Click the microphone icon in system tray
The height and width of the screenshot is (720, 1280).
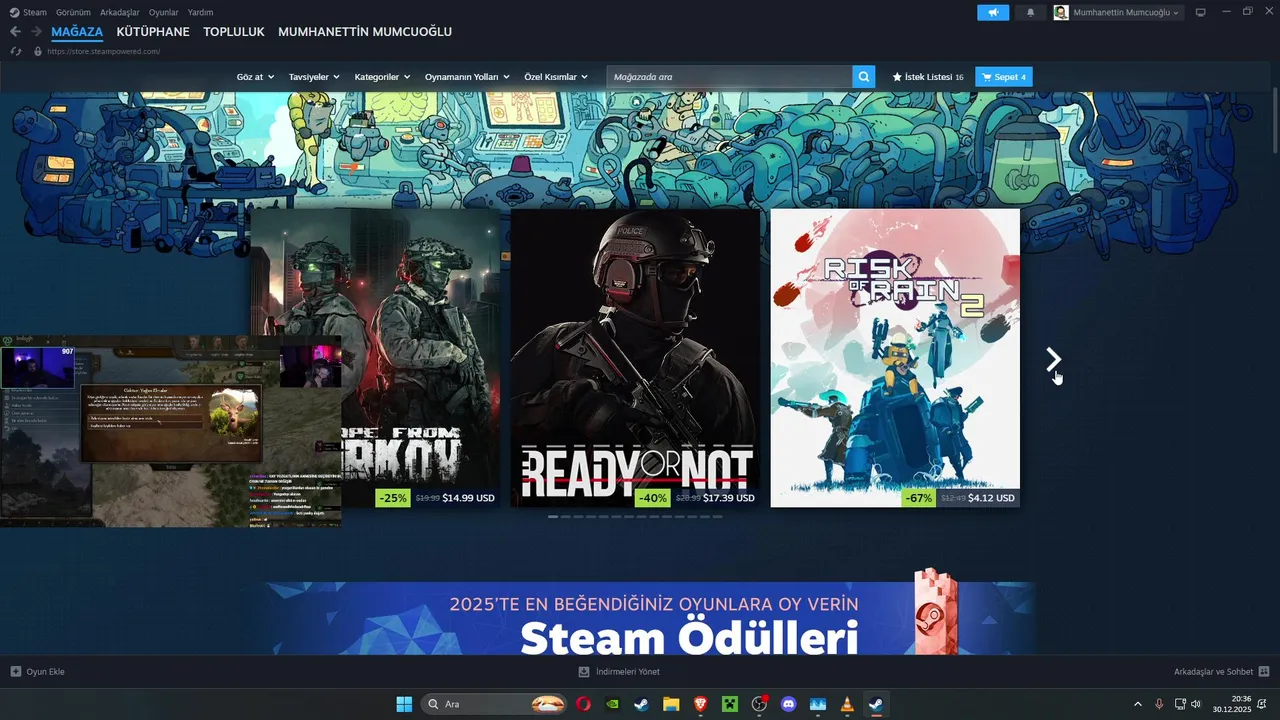coord(1159,704)
